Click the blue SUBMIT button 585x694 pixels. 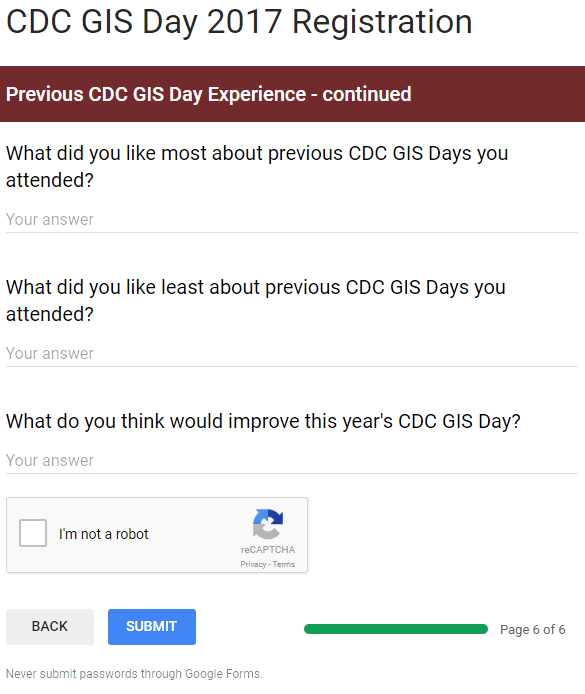(152, 627)
